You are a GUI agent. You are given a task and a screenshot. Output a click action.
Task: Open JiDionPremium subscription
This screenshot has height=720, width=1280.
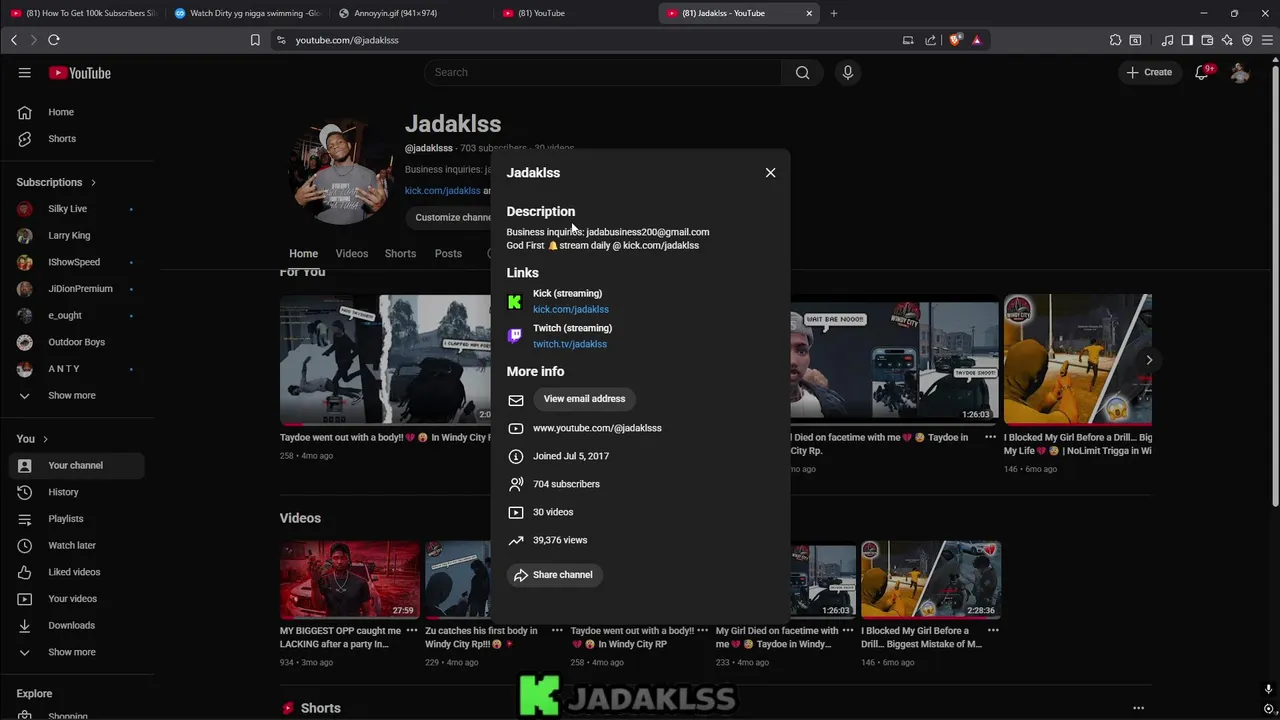[77, 289]
